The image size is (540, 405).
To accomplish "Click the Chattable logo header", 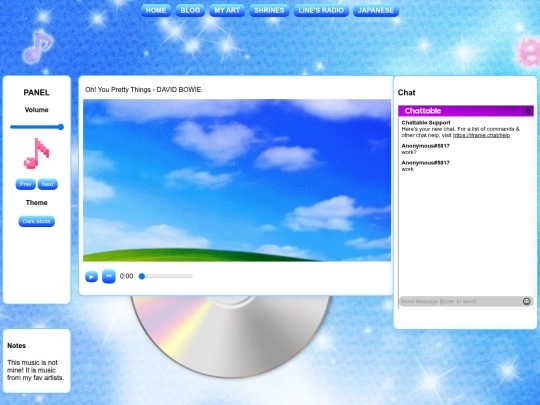I will pyautogui.click(x=423, y=111).
